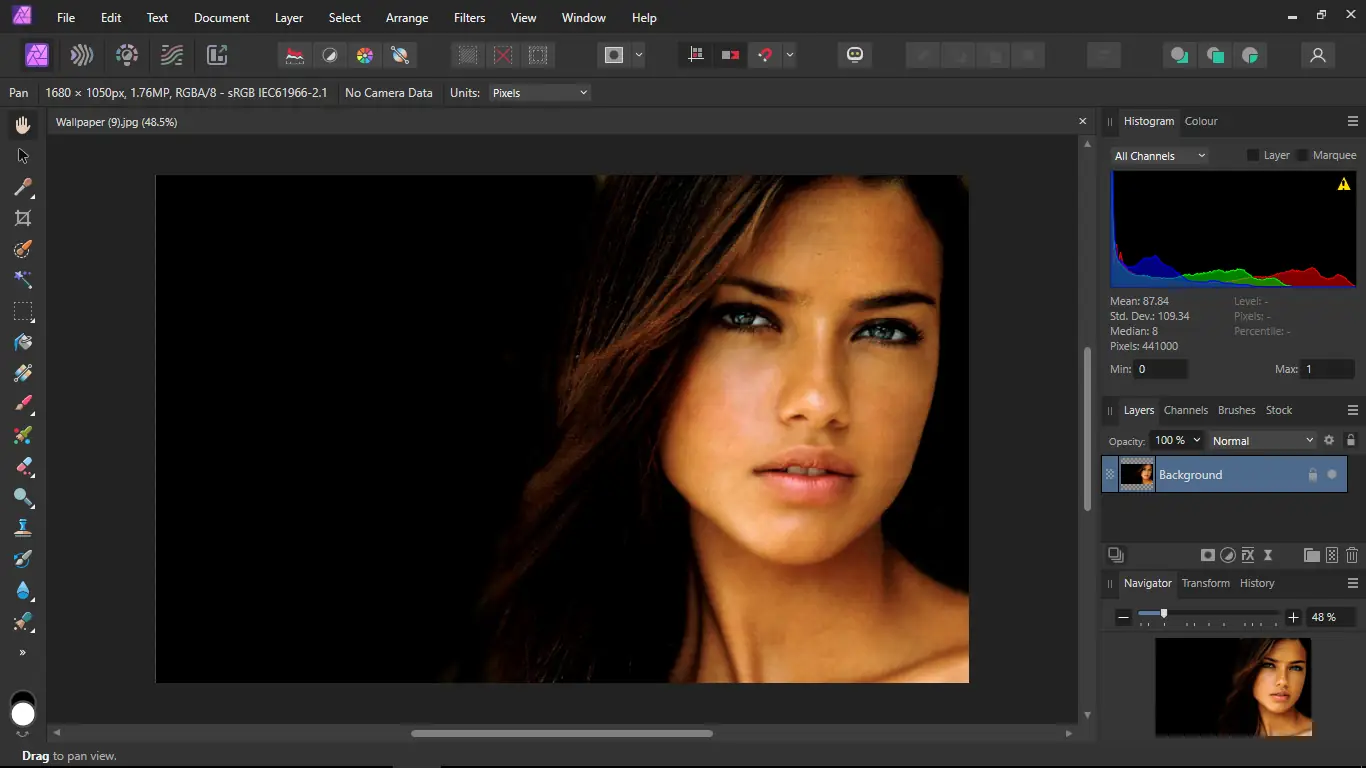Enable the Layer checkbox in Histogram

click(x=1253, y=155)
